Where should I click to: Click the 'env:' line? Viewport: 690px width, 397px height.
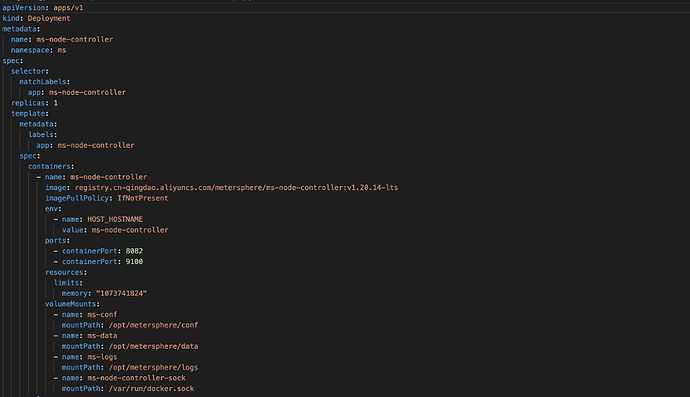point(53,209)
